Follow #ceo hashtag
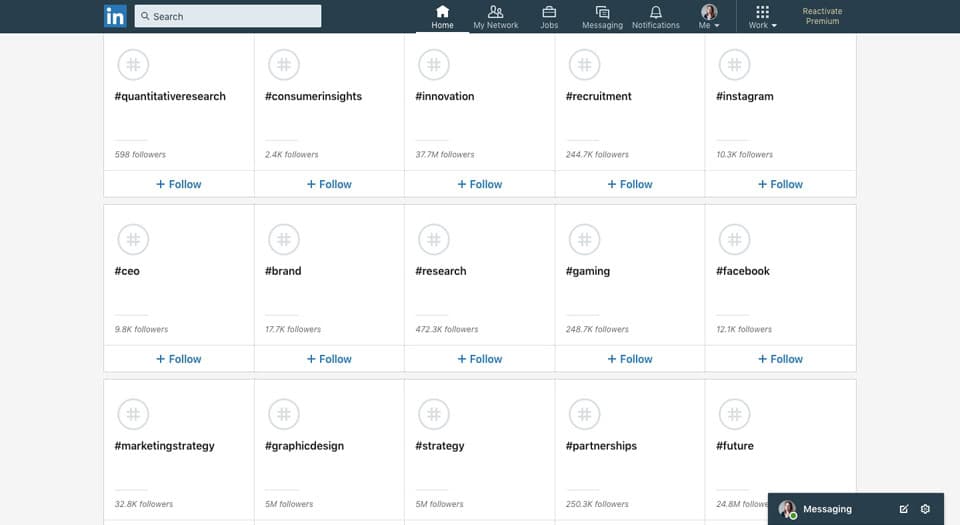Viewport: 960px width, 525px height. click(x=179, y=359)
